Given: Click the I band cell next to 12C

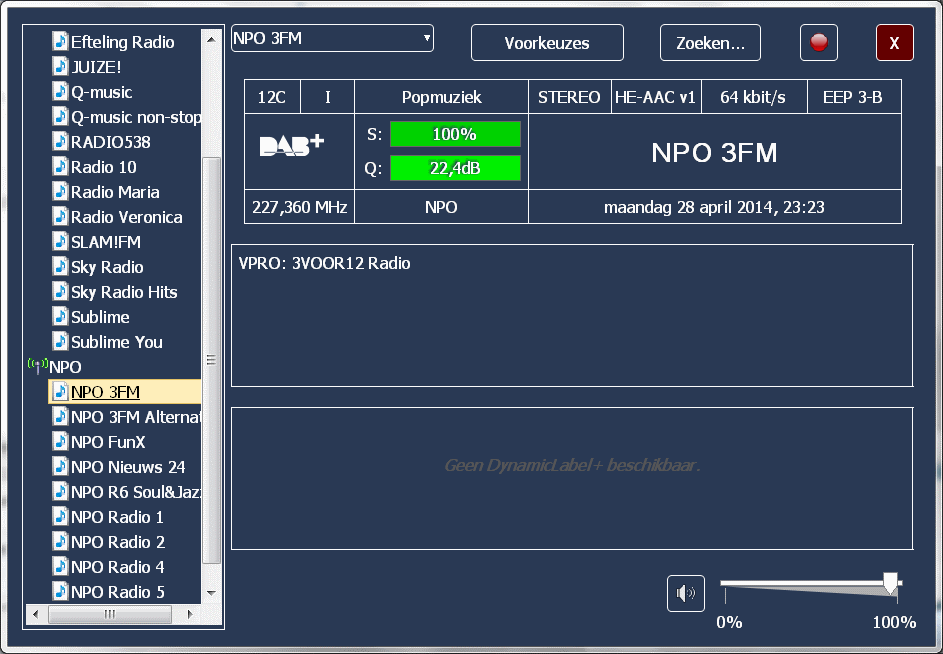Looking at the screenshot, I should pyautogui.click(x=328, y=97).
